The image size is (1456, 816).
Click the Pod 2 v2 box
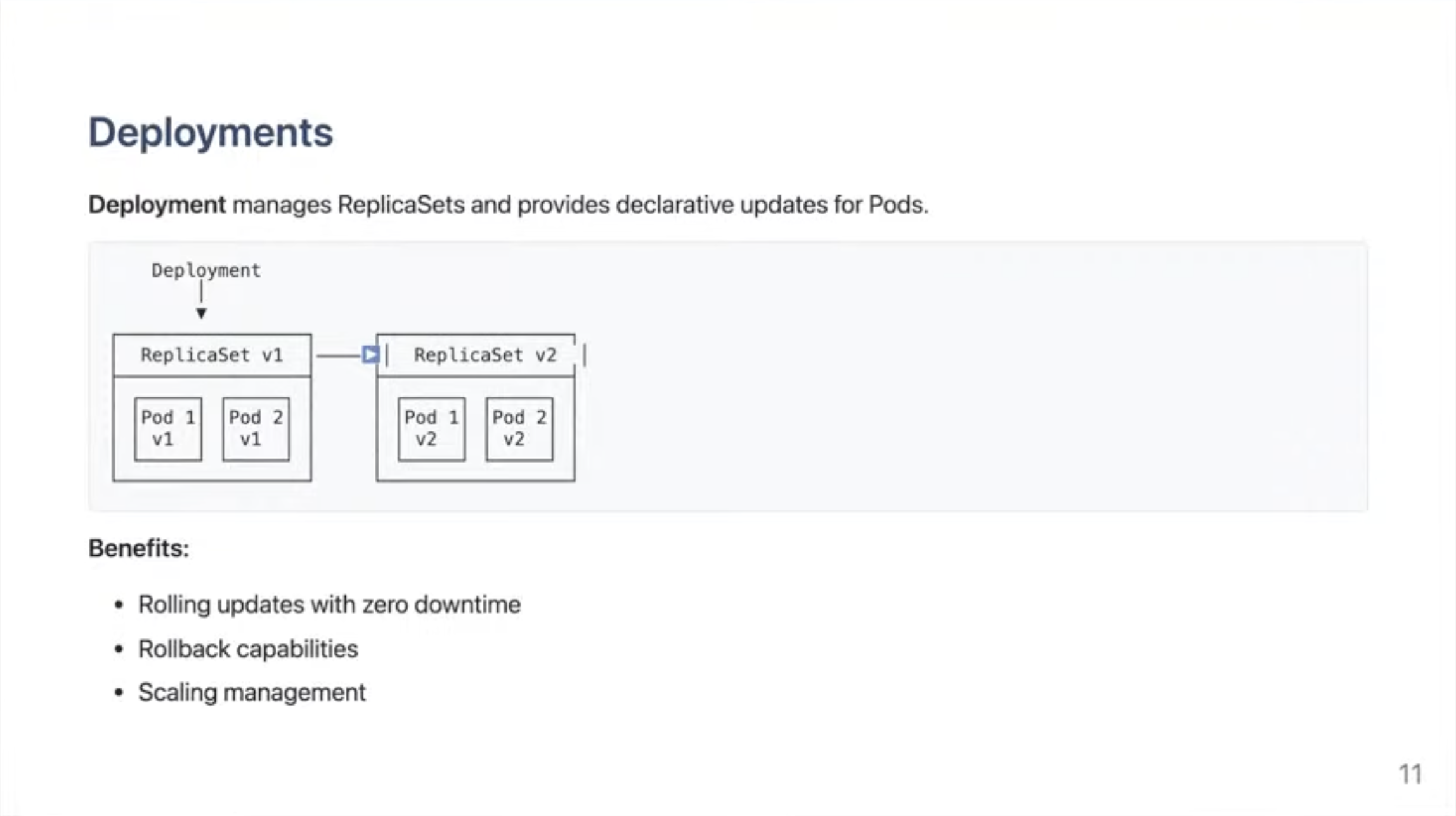point(519,429)
